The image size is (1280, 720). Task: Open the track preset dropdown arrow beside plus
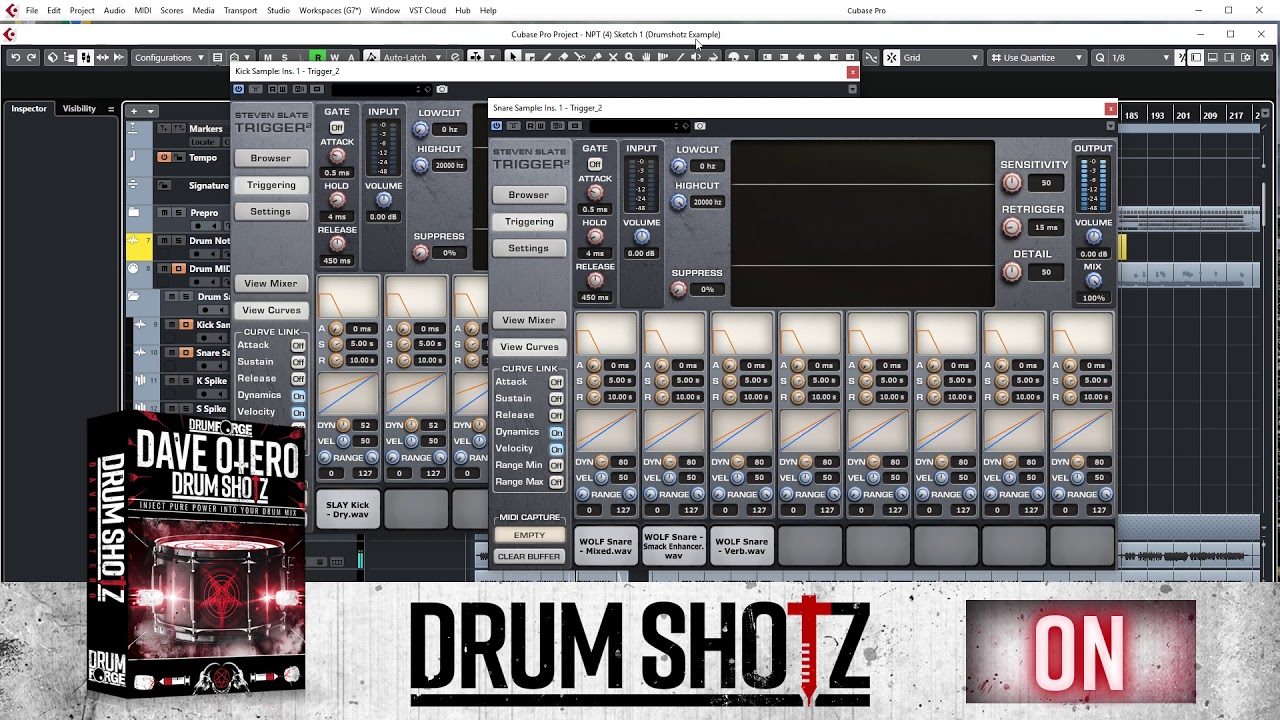pyautogui.click(x=151, y=110)
